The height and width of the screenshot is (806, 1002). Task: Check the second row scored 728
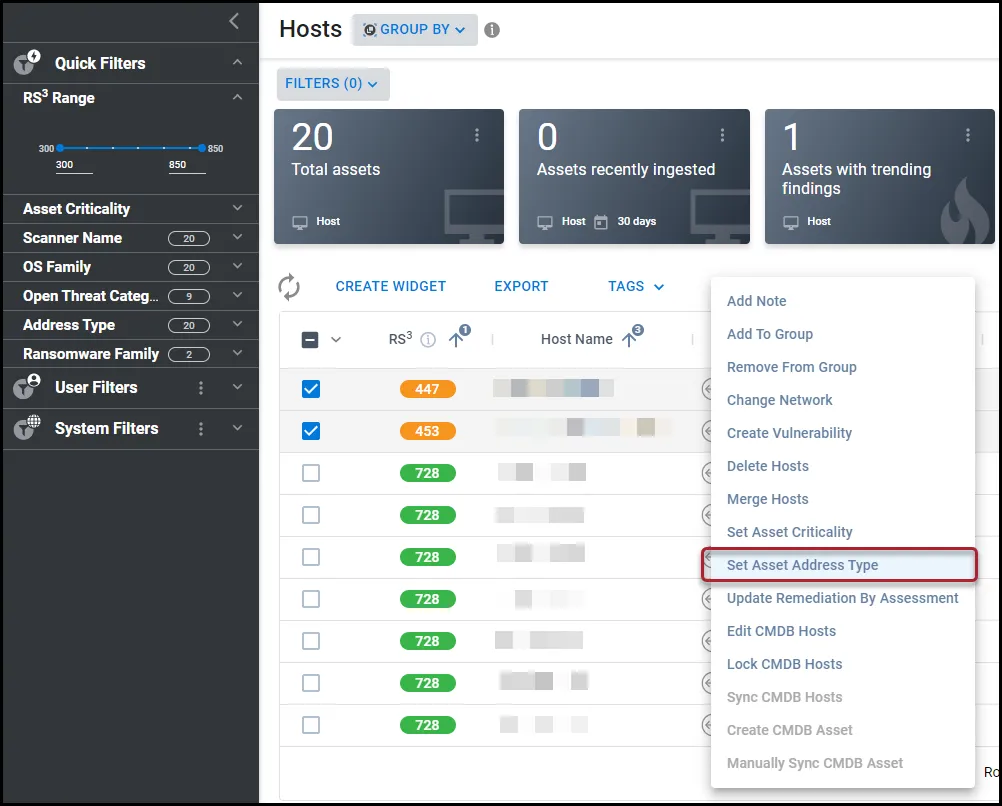tap(311, 515)
